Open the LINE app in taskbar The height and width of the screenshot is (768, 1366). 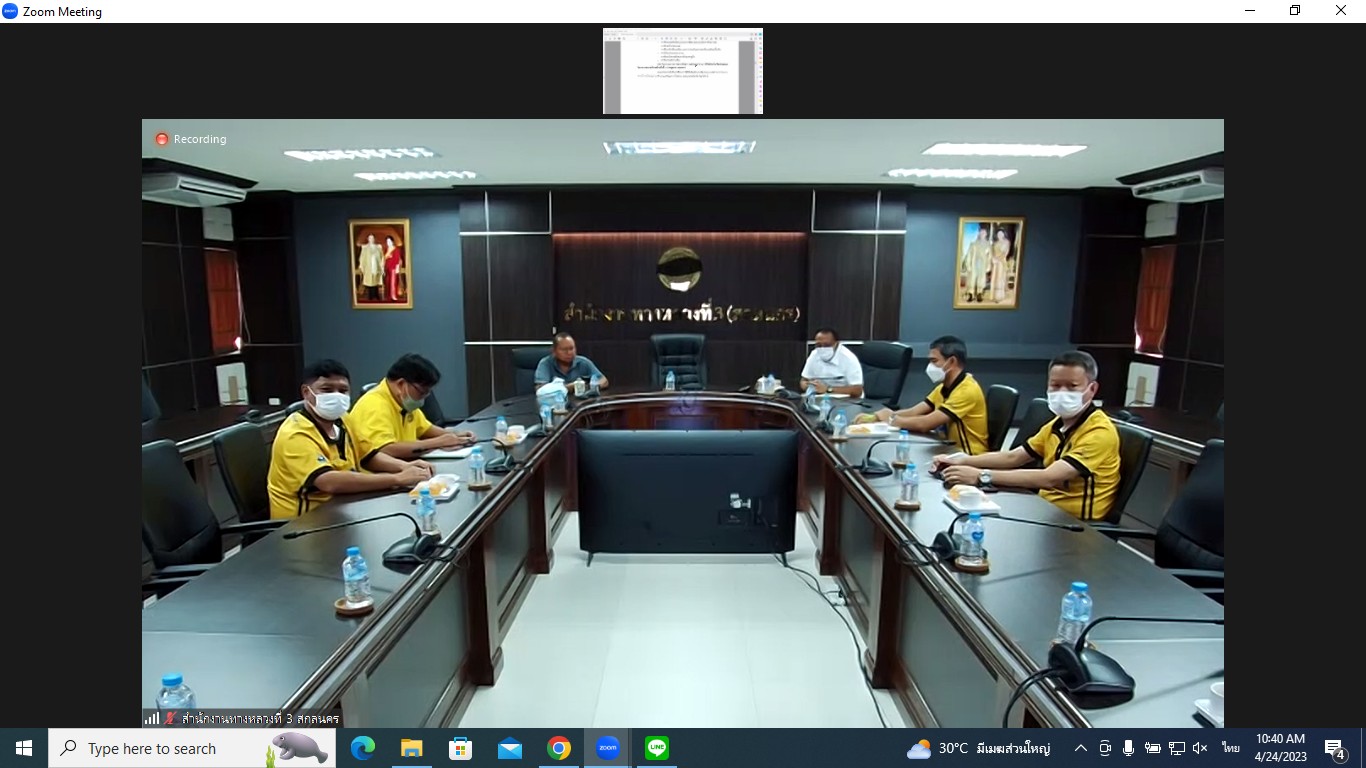click(656, 748)
